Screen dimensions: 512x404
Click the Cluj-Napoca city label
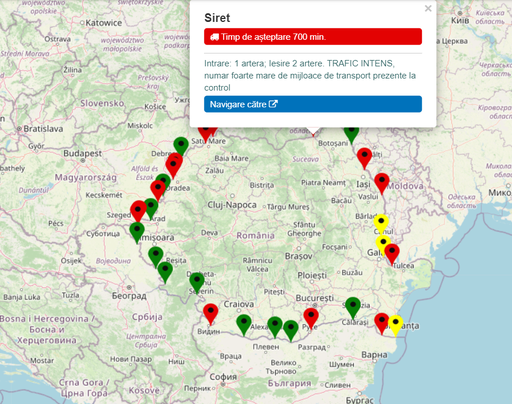pyautogui.click(x=232, y=204)
